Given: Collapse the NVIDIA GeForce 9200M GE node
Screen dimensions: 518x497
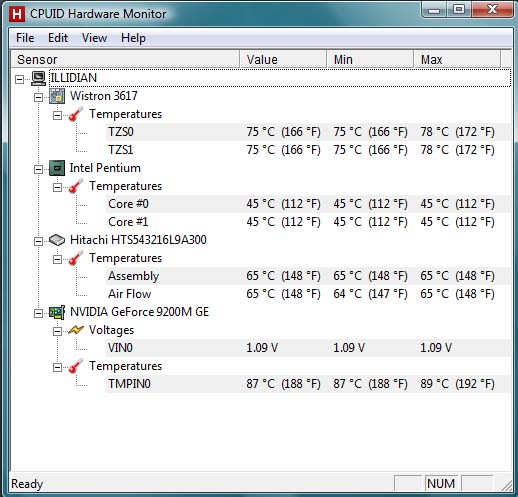Looking at the screenshot, I should coord(38,313).
